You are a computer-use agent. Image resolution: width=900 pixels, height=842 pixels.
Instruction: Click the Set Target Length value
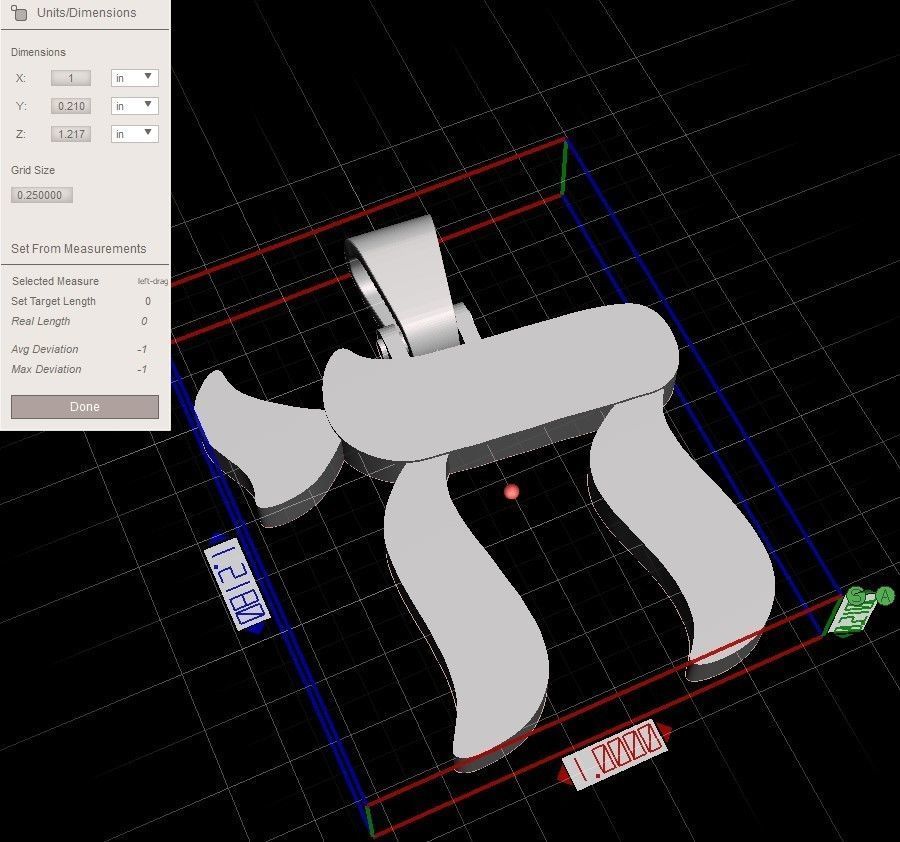click(148, 301)
